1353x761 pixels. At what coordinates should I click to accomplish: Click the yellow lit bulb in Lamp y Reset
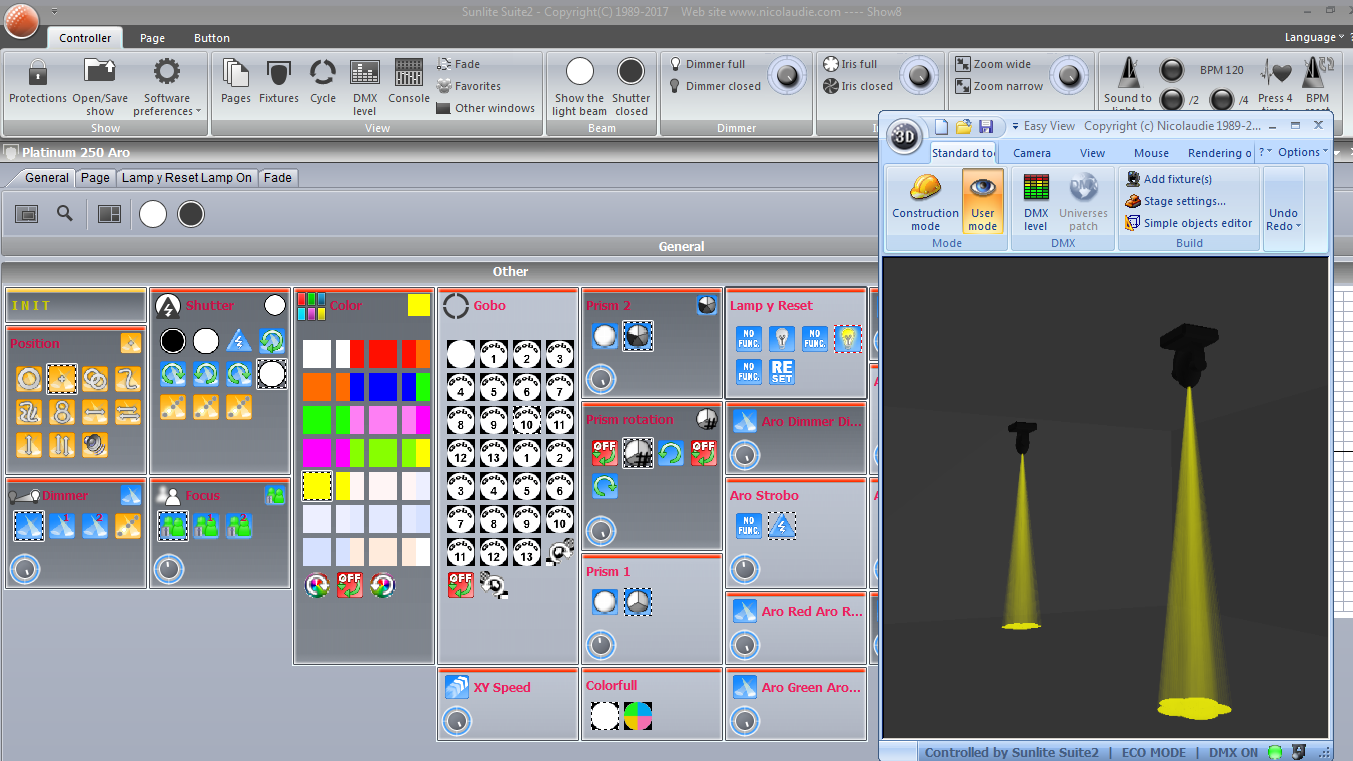point(848,339)
